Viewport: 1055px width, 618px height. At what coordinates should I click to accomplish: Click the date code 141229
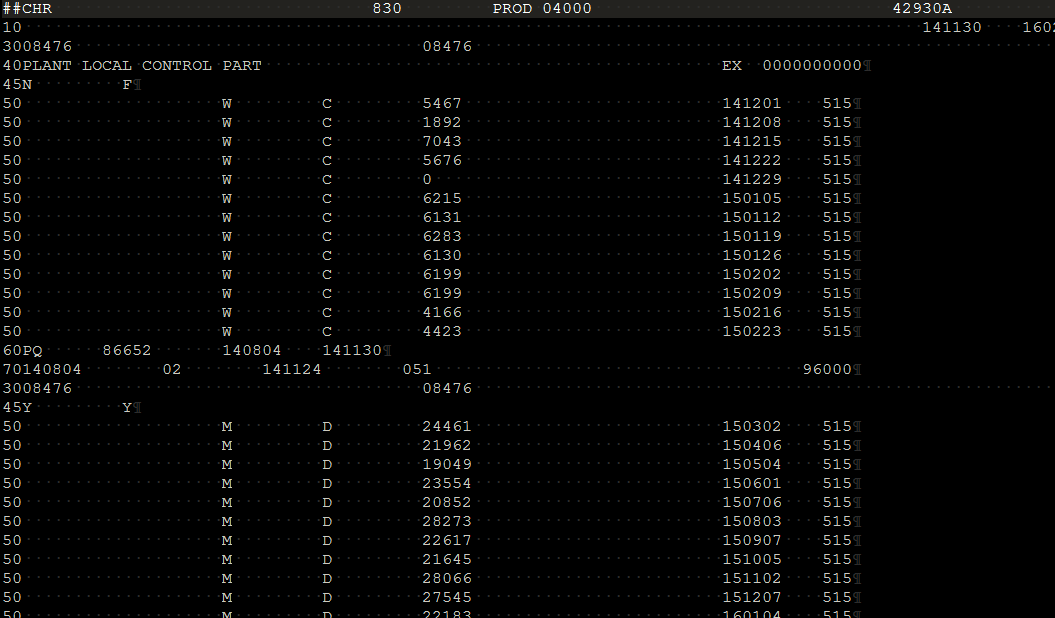[752, 180]
